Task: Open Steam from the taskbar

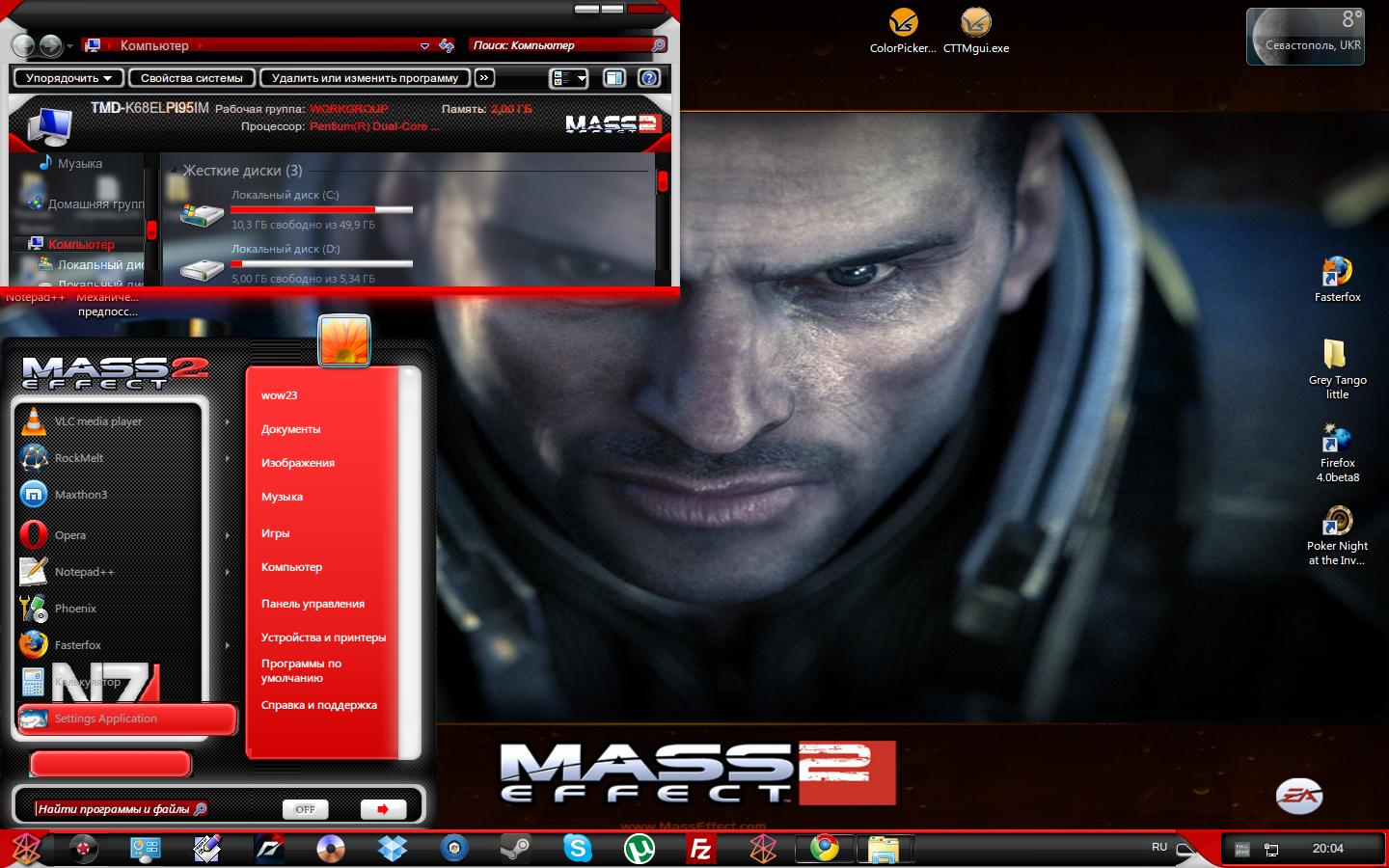Action: pos(516,849)
